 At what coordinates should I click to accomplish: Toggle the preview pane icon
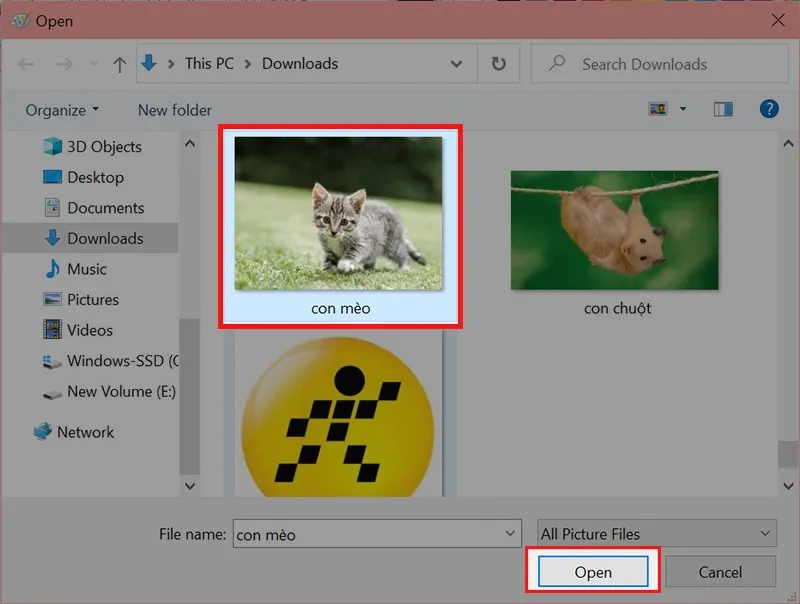pyautogui.click(x=723, y=109)
